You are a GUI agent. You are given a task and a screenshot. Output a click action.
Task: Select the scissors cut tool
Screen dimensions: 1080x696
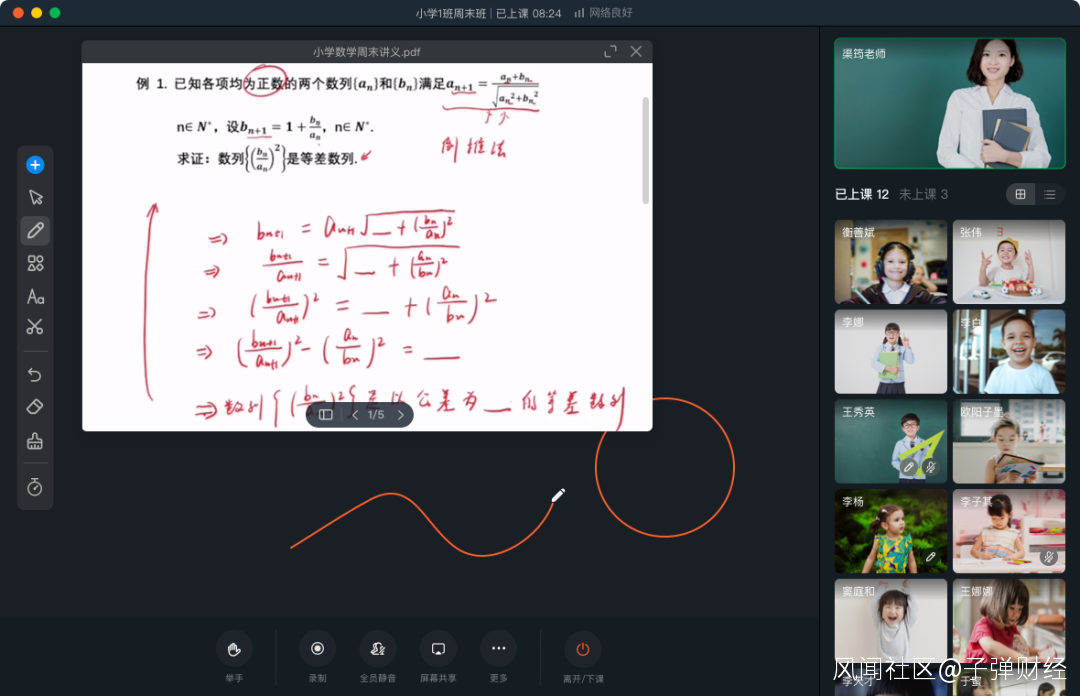(x=35, y=327)
